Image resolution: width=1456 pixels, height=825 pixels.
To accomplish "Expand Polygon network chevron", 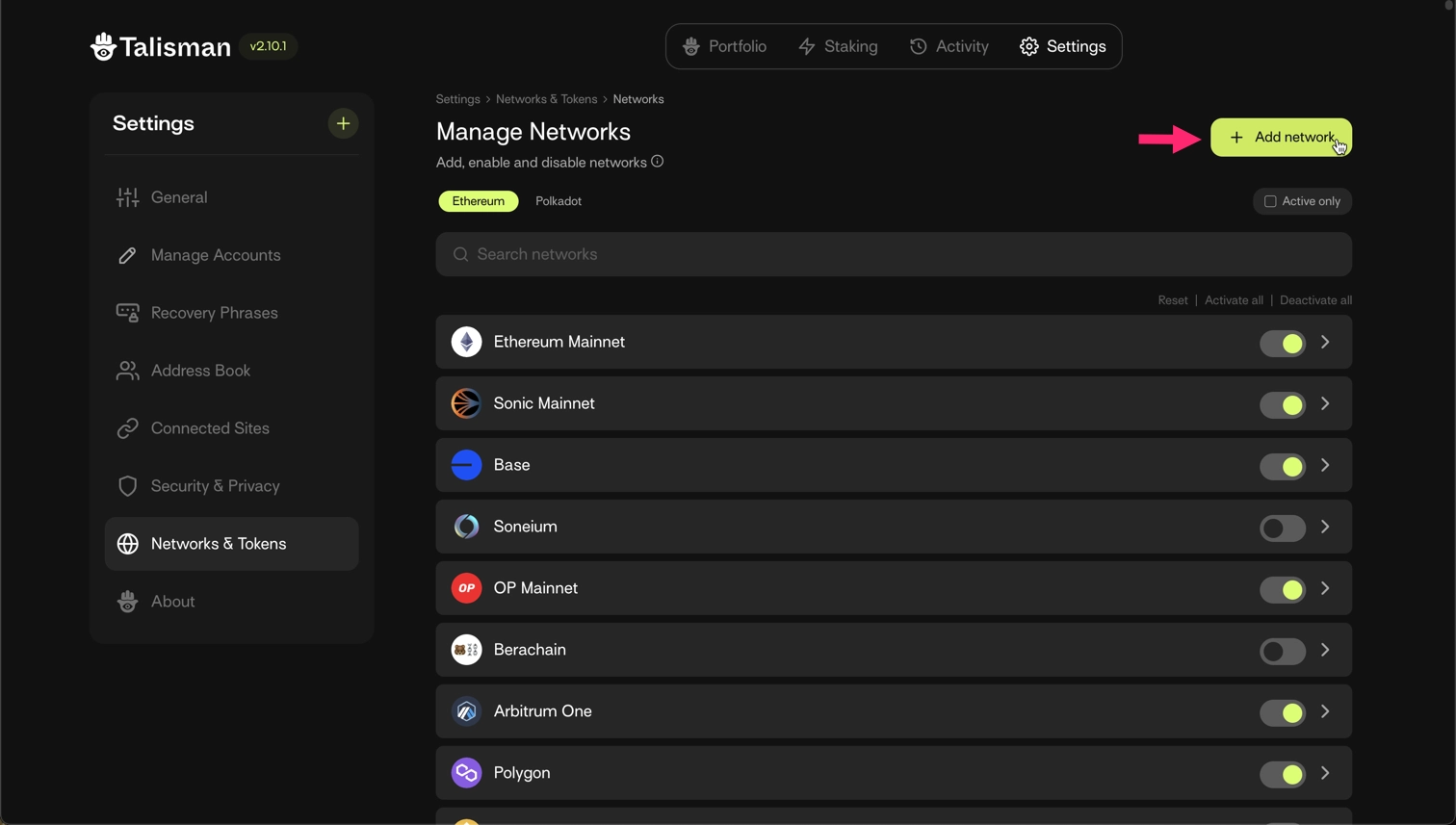I will (1326, 773).
